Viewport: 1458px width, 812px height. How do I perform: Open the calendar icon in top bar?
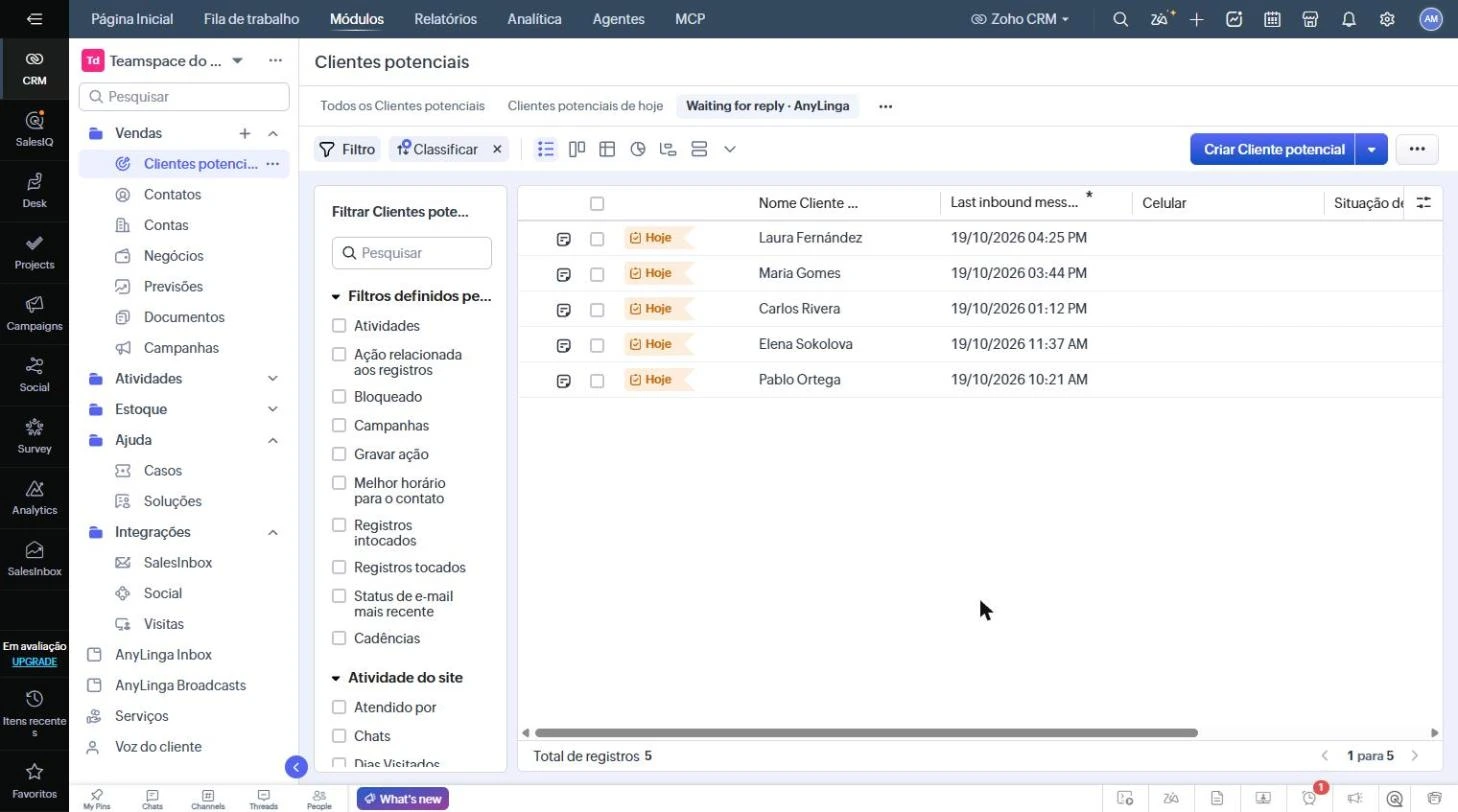click(1272, 19)
